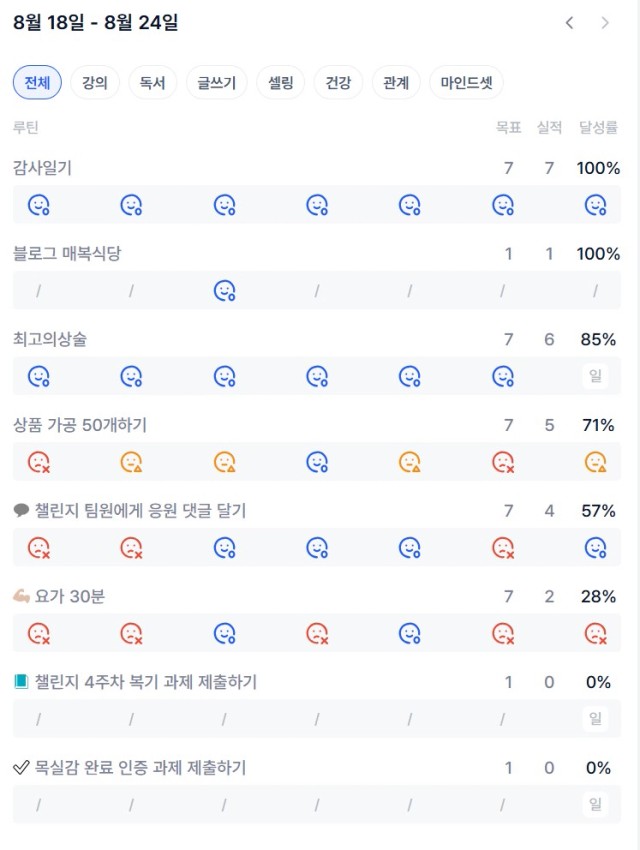Screen dimensions: 640x850
Task: Switch to the 독서 category tab
Action: 152,82
